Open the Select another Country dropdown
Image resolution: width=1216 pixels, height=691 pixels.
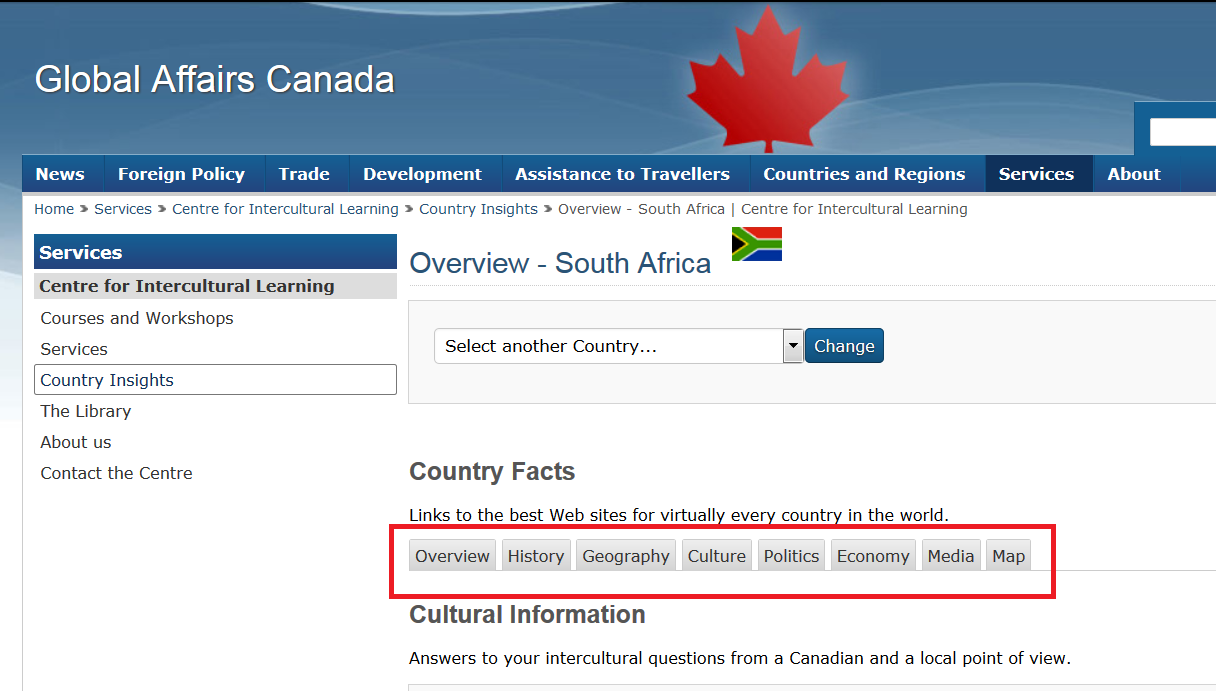click(619, 346)
